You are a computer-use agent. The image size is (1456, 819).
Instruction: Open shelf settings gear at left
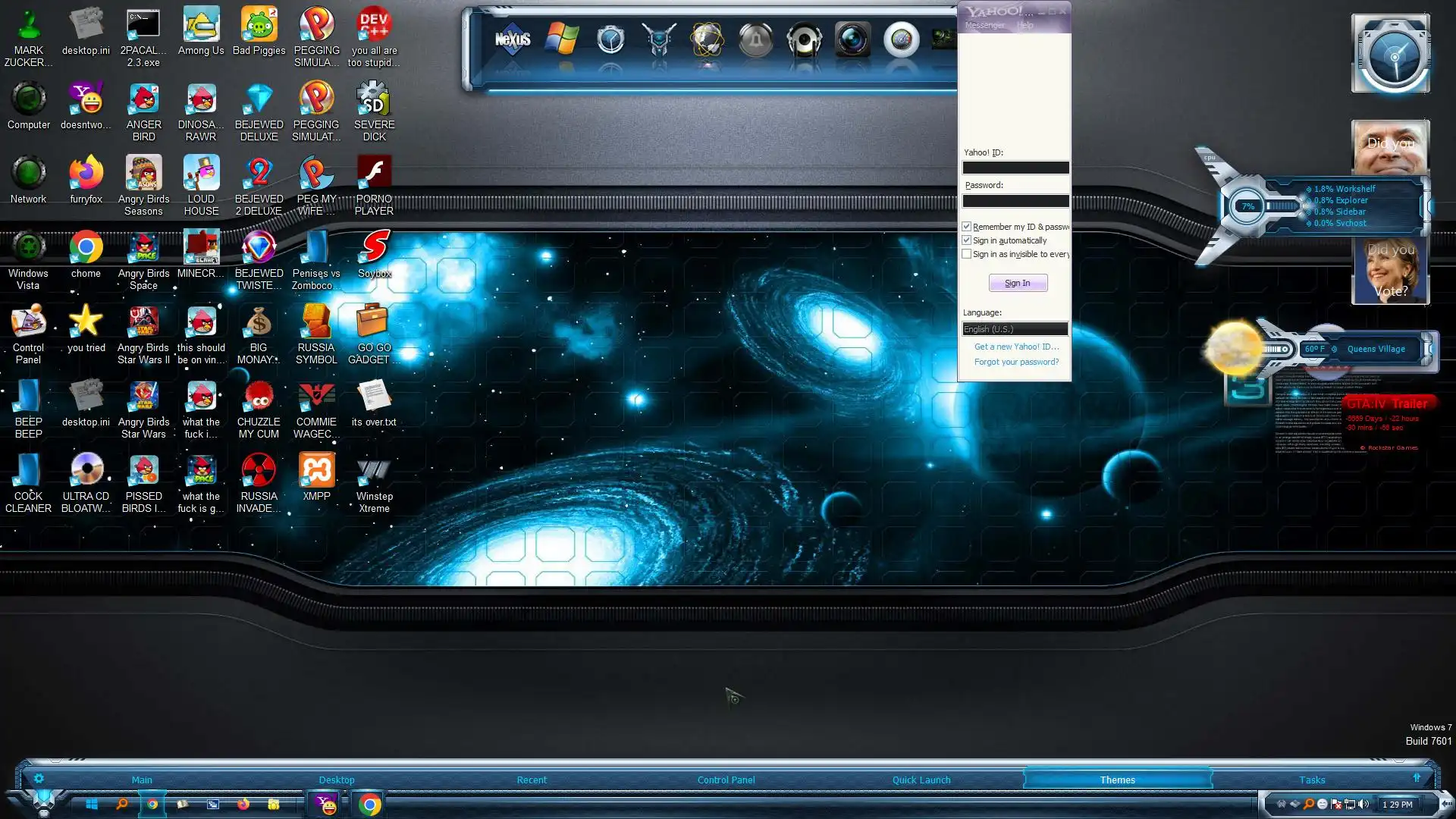39,779
